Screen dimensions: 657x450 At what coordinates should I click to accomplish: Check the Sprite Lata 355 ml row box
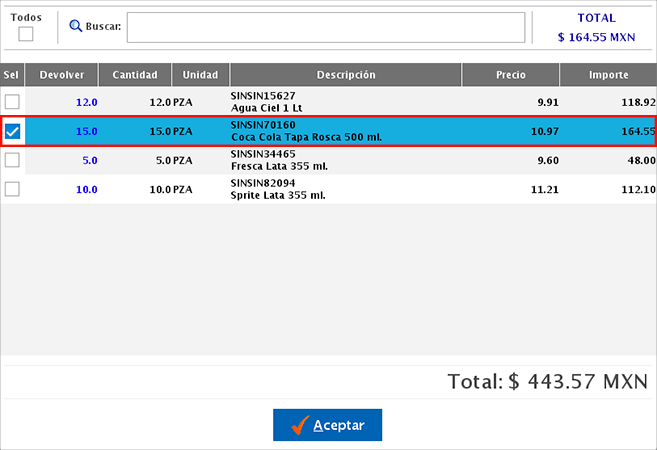pos(12,189)
